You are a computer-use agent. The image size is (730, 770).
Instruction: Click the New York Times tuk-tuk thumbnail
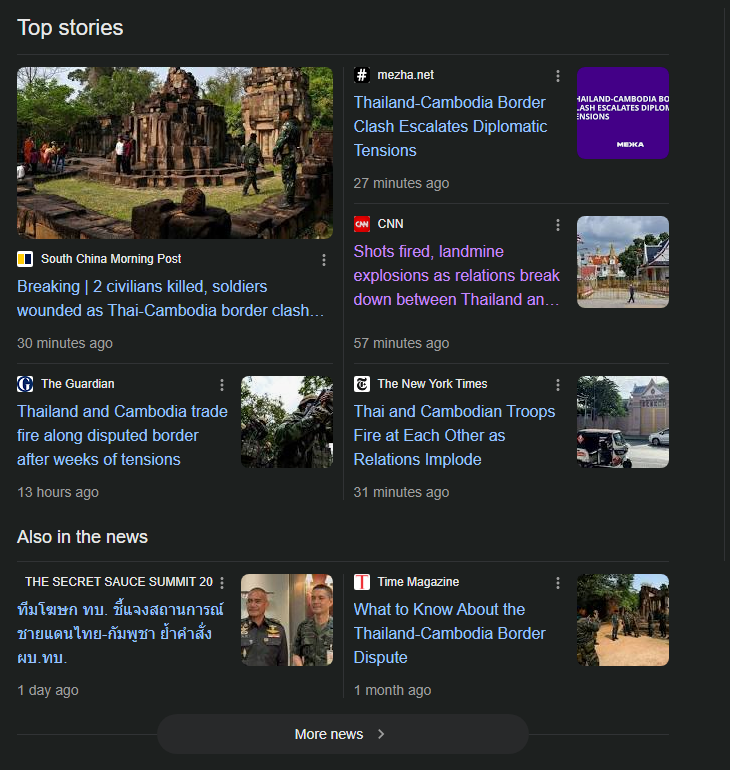tap(623, 422)
